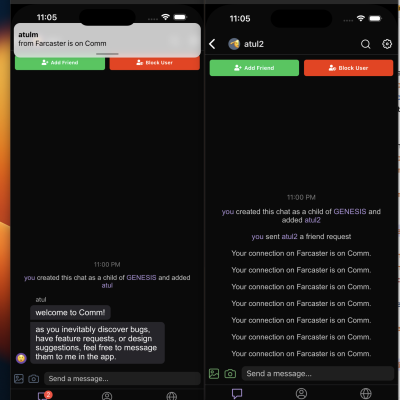Click Add Friend in left phone
400x400 pixels.
(x=60, y=63)
